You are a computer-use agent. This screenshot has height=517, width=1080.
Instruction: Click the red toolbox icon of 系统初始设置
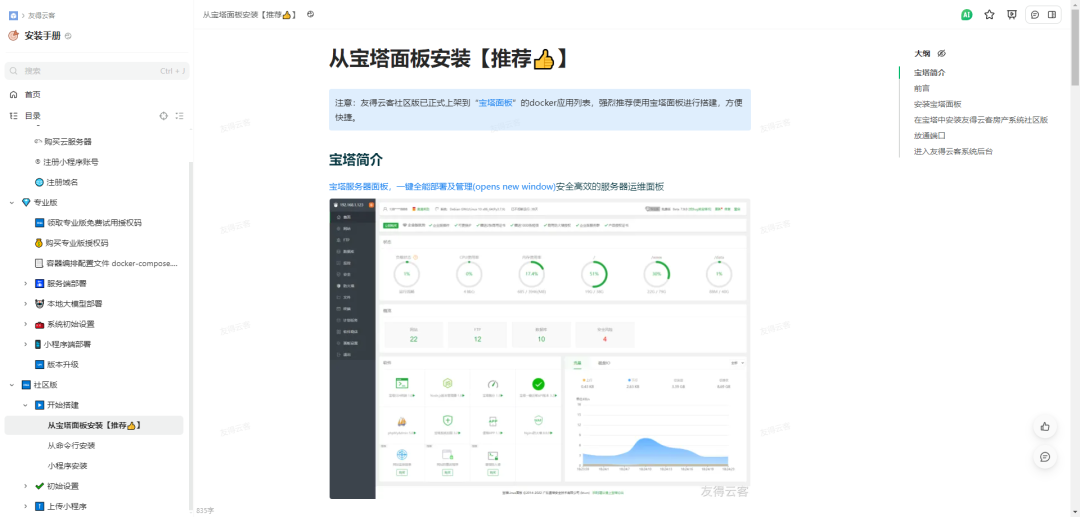pyautogui.click(x=39, y=324)
